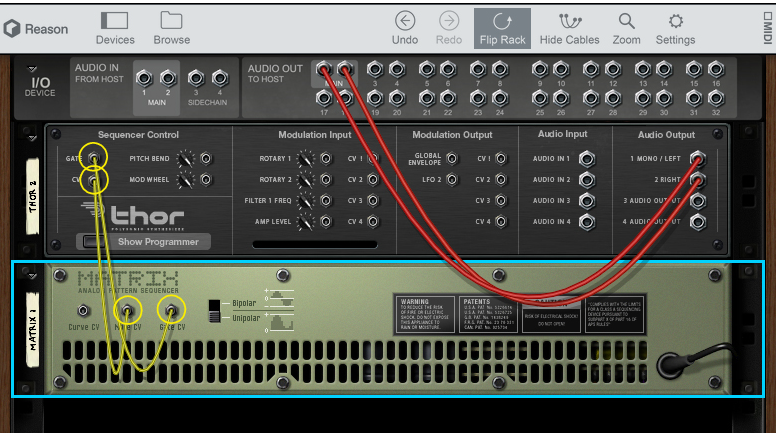Click Sidechain input jack 3

(x=196, y=78)
